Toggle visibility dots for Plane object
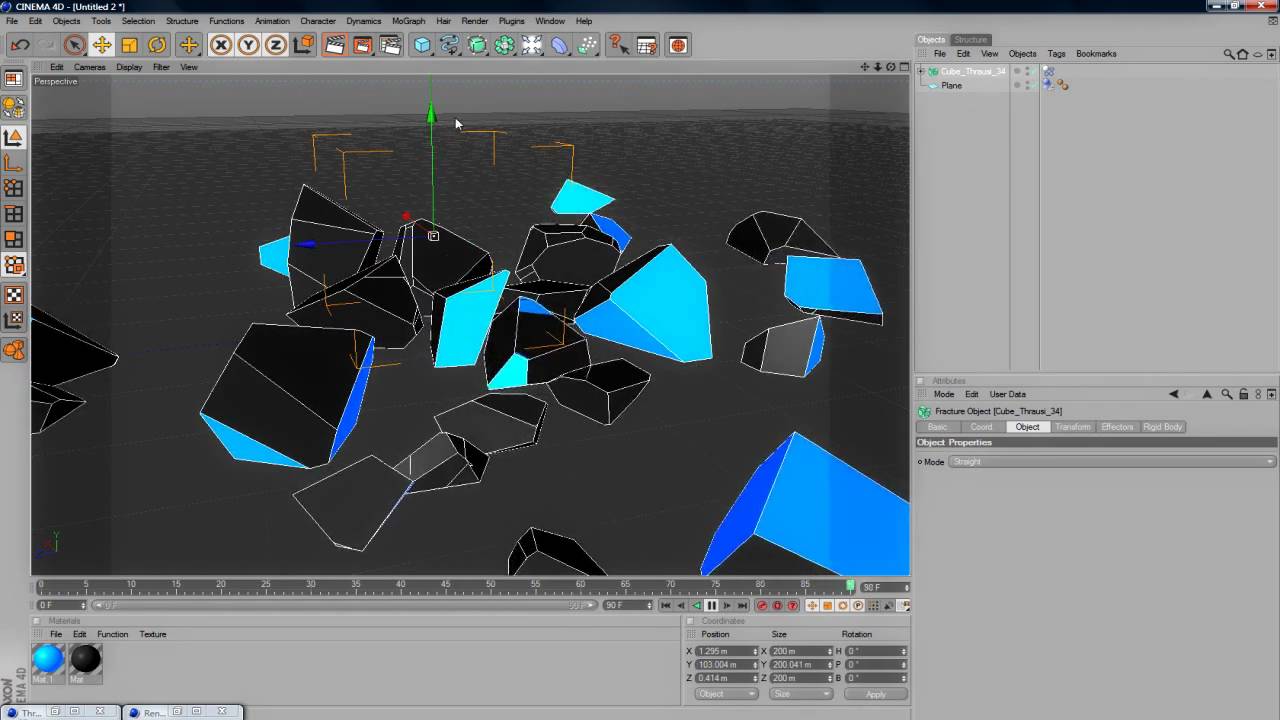The image size is (1280, 720). pyautogui.click(x=1028, y=86)
